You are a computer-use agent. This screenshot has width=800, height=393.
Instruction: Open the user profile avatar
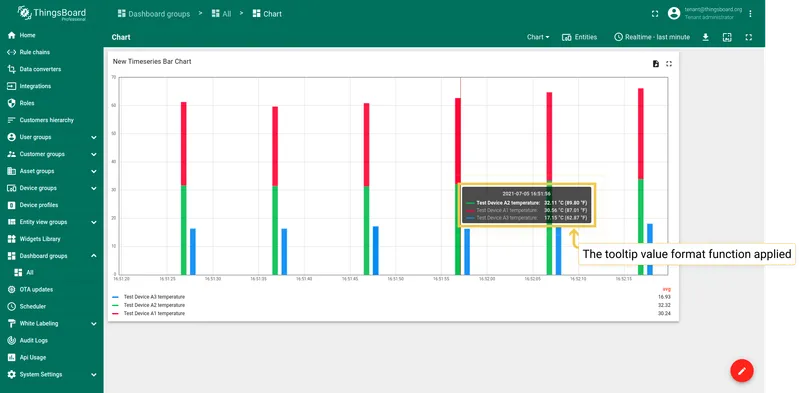pos(674,13)
